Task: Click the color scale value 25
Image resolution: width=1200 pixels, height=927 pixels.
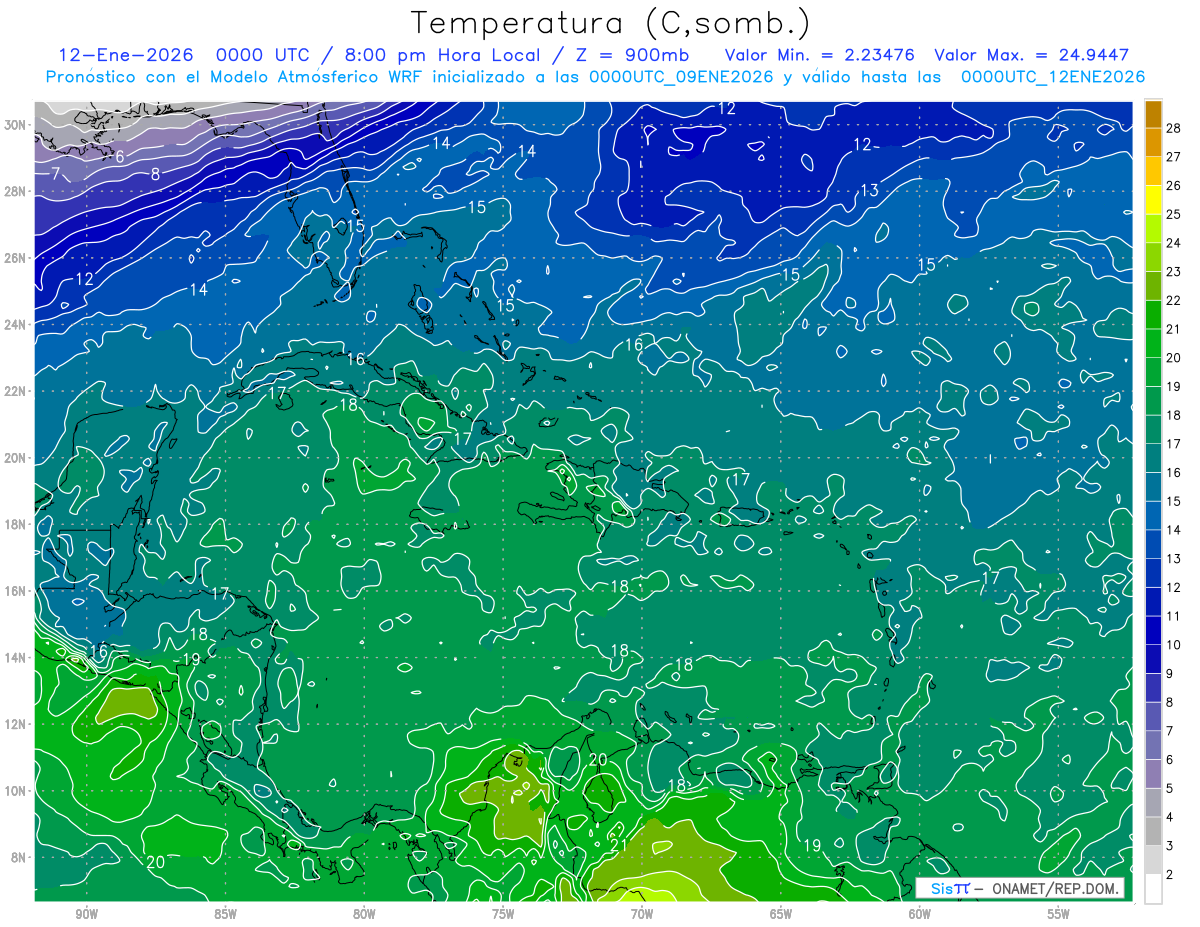Action: click(x=1173, y=214)
